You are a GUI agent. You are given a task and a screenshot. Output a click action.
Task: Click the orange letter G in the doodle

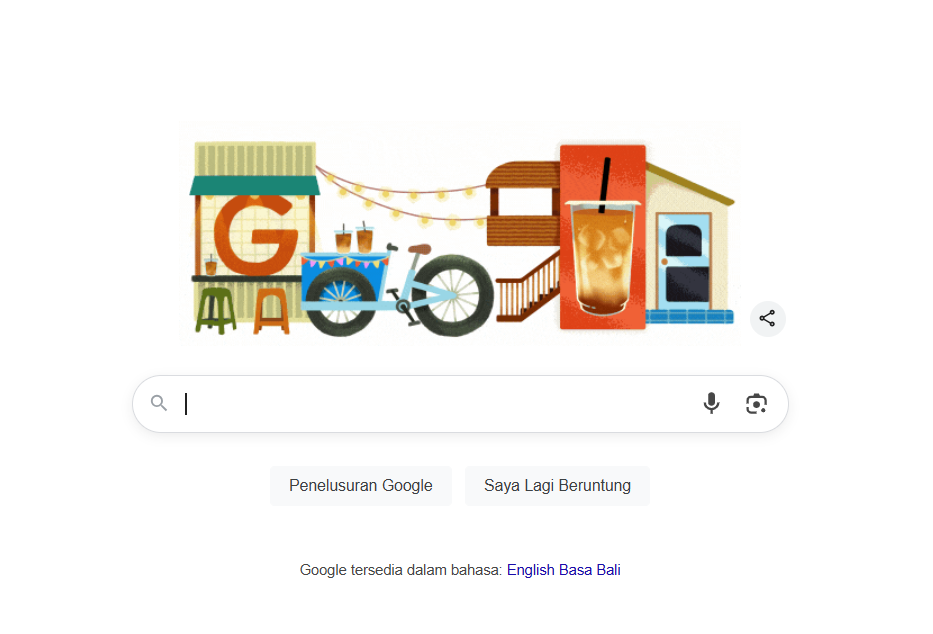(256, 234)
